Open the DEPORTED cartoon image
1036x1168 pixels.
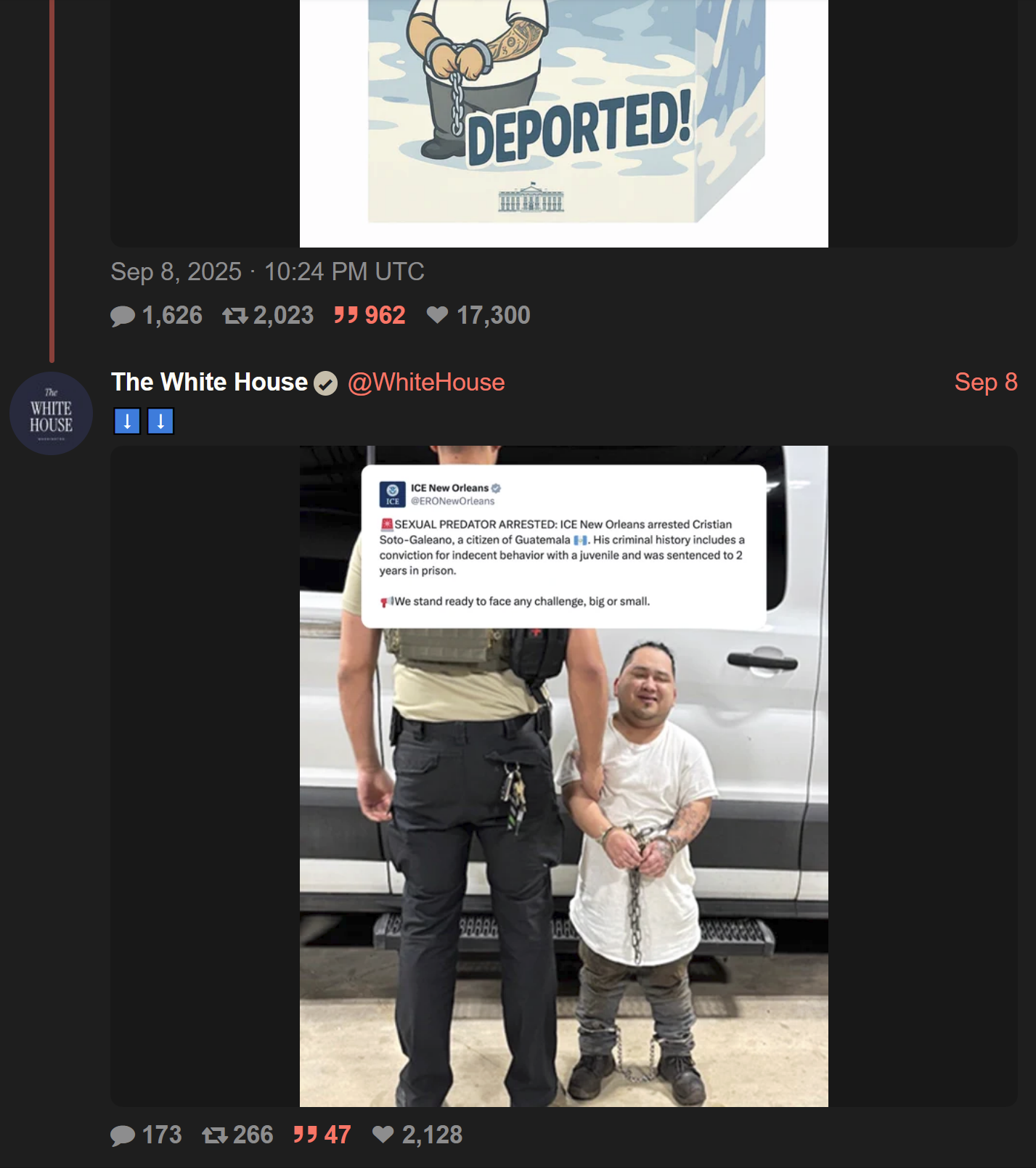564,123
